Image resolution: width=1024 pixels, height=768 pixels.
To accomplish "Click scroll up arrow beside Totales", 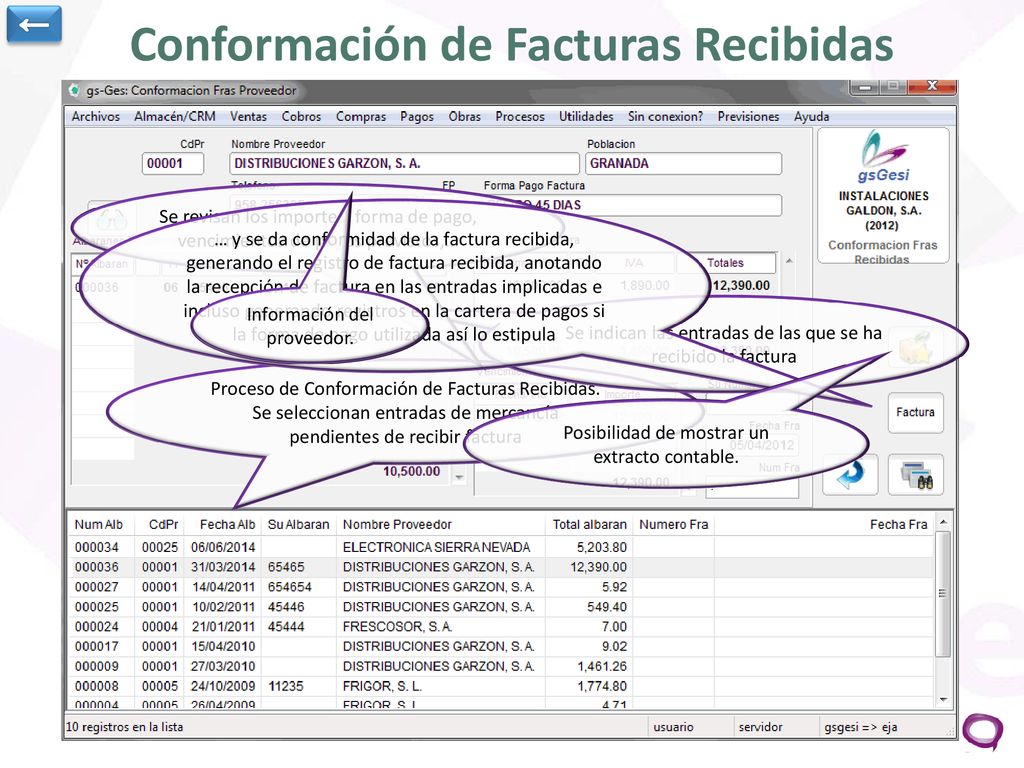I will pyautogui.click(x=789, y=261).
